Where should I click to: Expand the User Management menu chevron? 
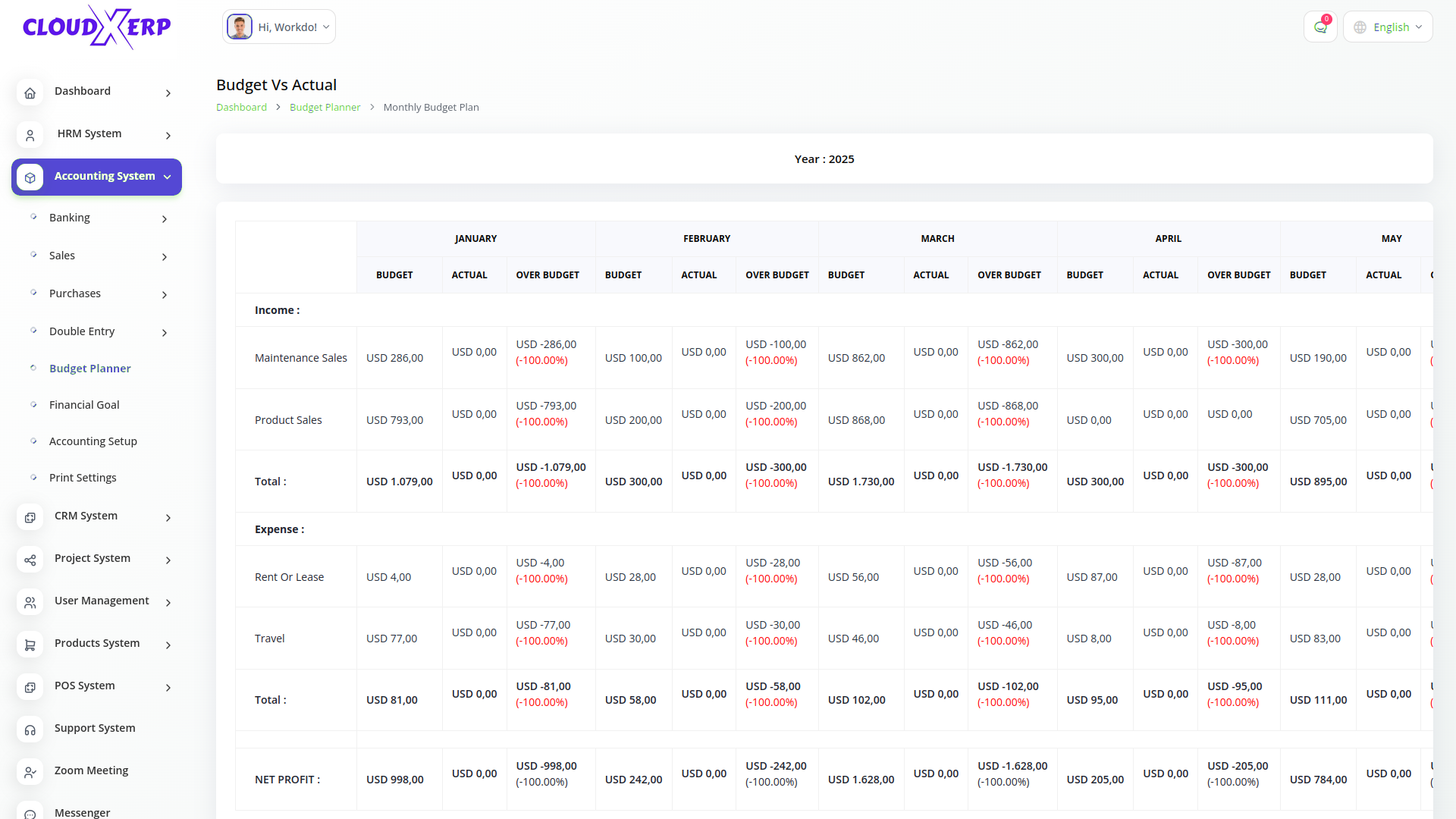(x=168, y=602)
